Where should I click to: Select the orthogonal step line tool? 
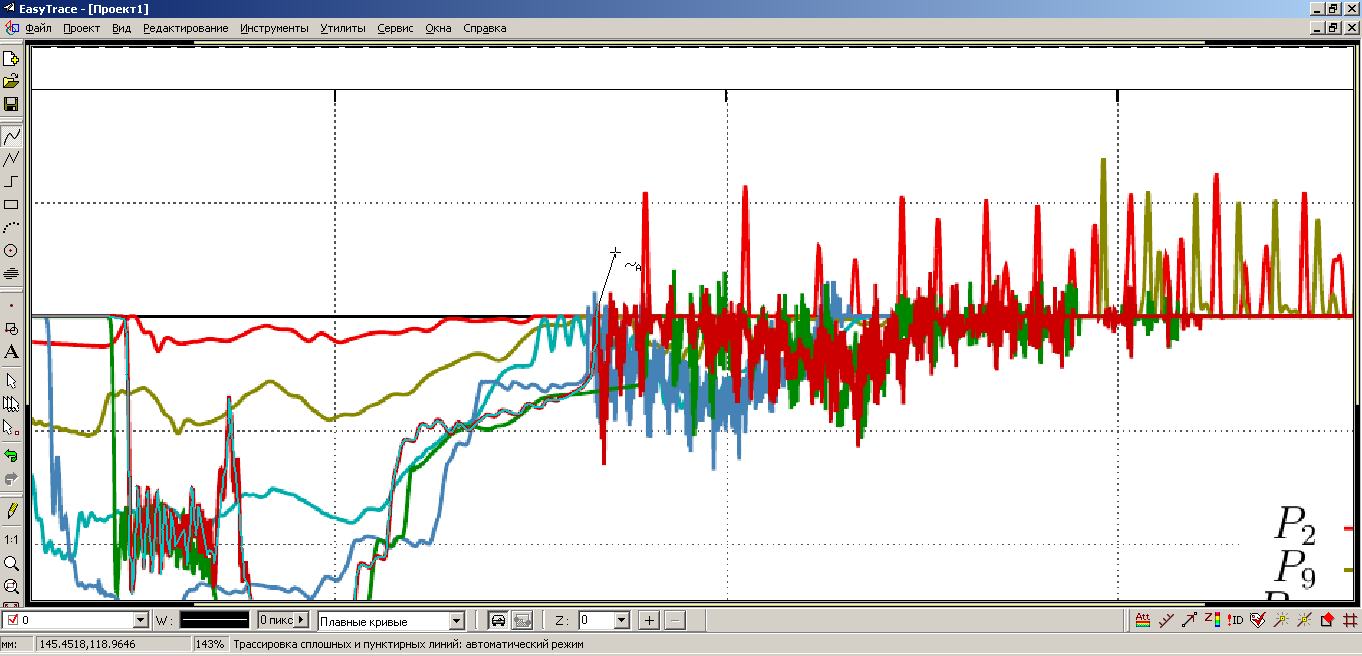click(x=11, y=181)
